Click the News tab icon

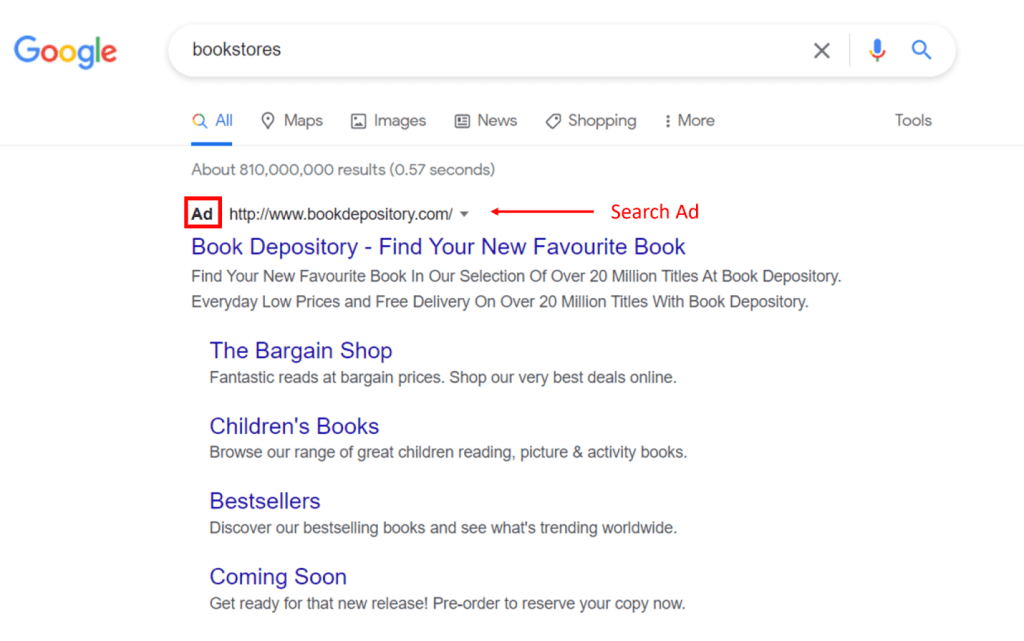click(x=460, y=120)
